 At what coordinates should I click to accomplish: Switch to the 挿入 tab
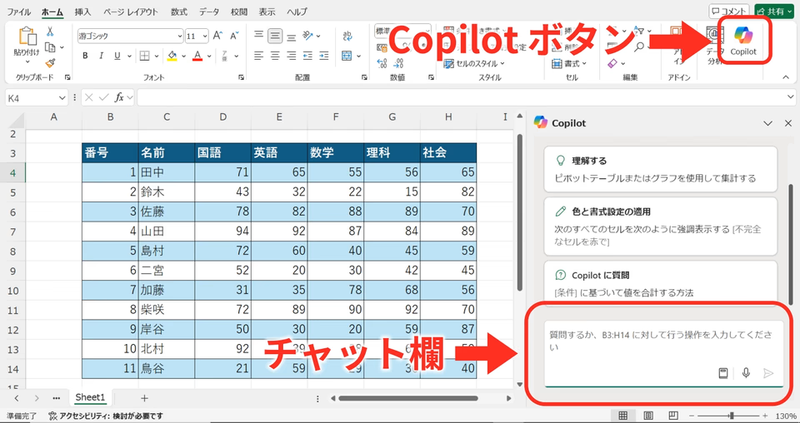click(x=83, y=11)
